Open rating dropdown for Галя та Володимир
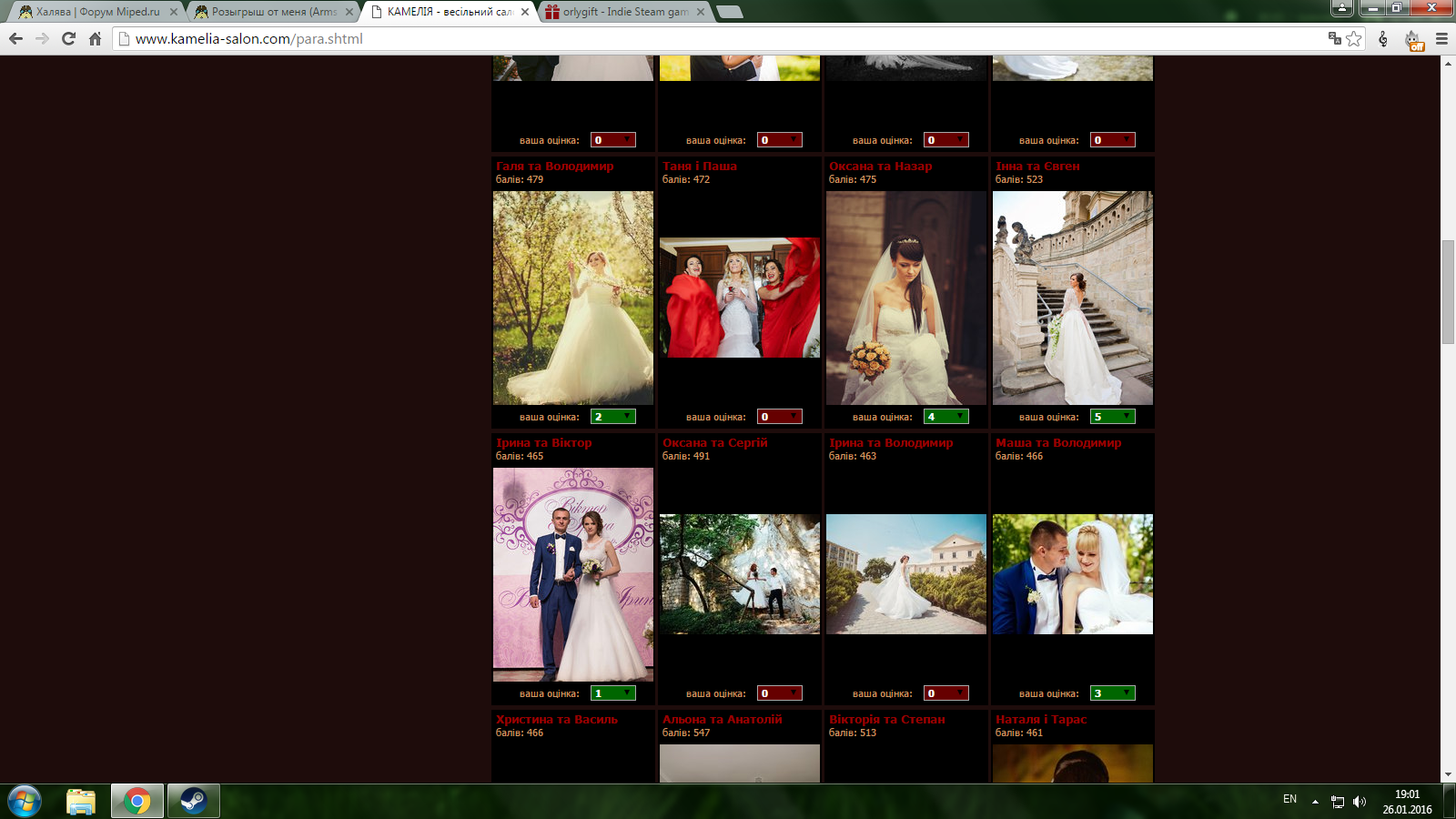 (x=613, y=417)
